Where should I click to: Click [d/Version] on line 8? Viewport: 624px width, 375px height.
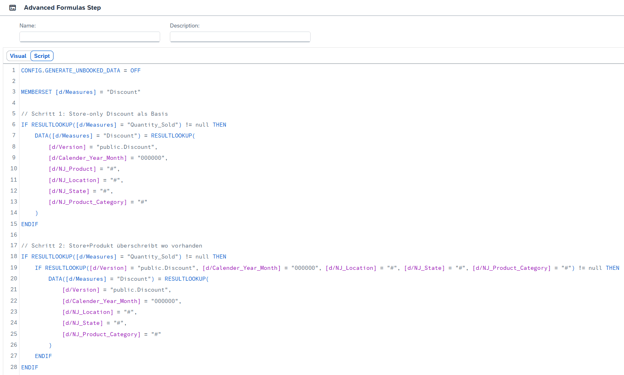(67, 147)
